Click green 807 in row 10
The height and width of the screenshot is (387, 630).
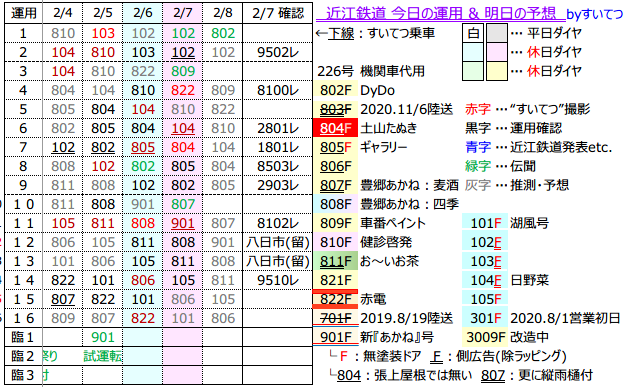pyautogui.click(x=183, y=205)
